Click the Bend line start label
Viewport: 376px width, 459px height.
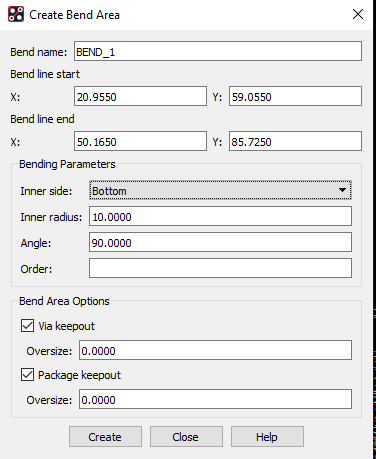click(x=45, y=74)
